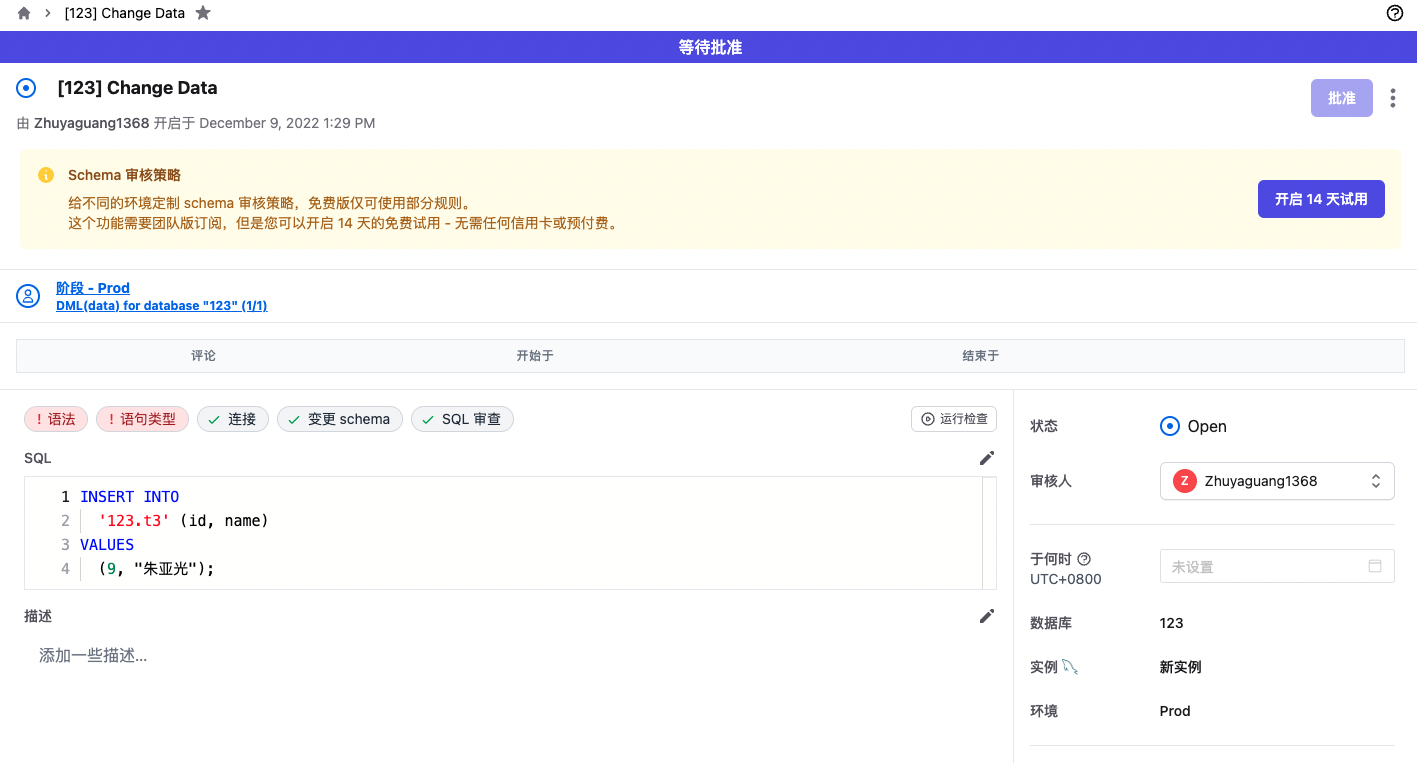Open the 阶段 - Prod link
Viewport: 1417px width, 763px height.
93,288
